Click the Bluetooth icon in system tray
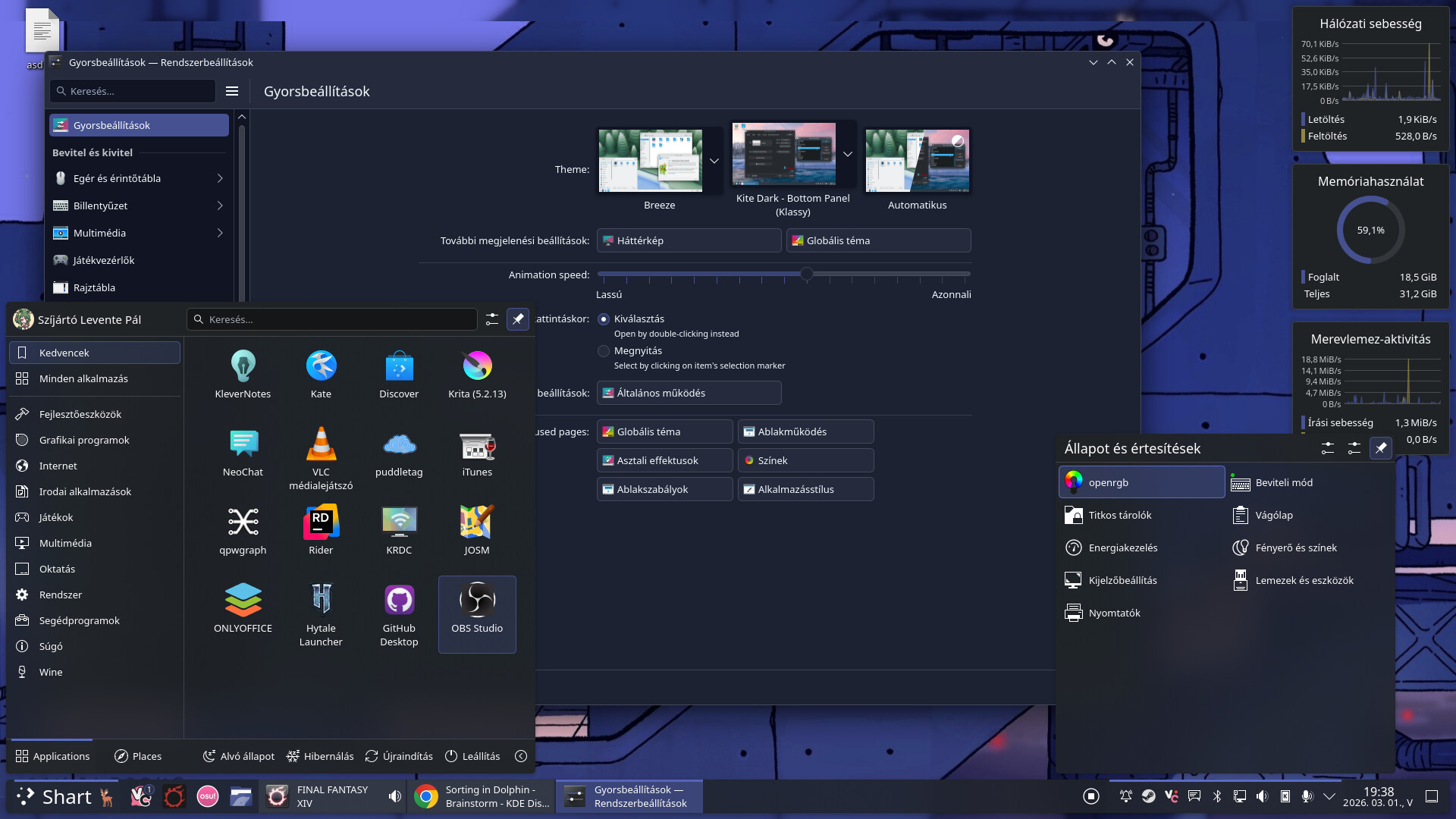 1216,796
